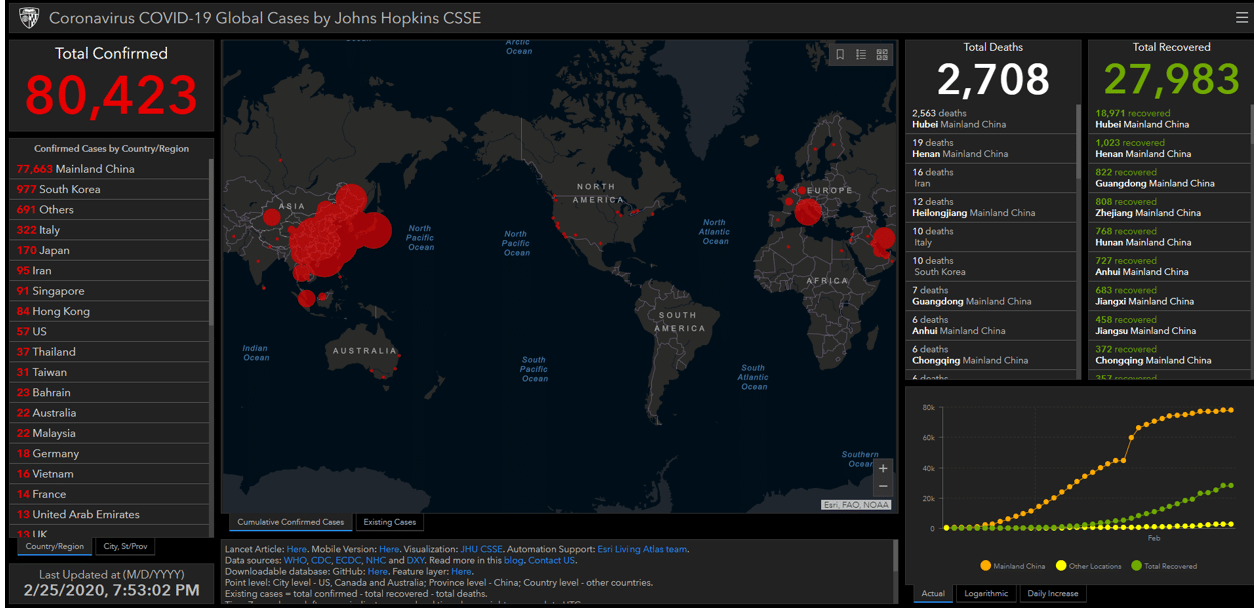Click the confirmed cases list scrollbar
The width and height of the screenshot is (1260, 608).
coord(211,240)
